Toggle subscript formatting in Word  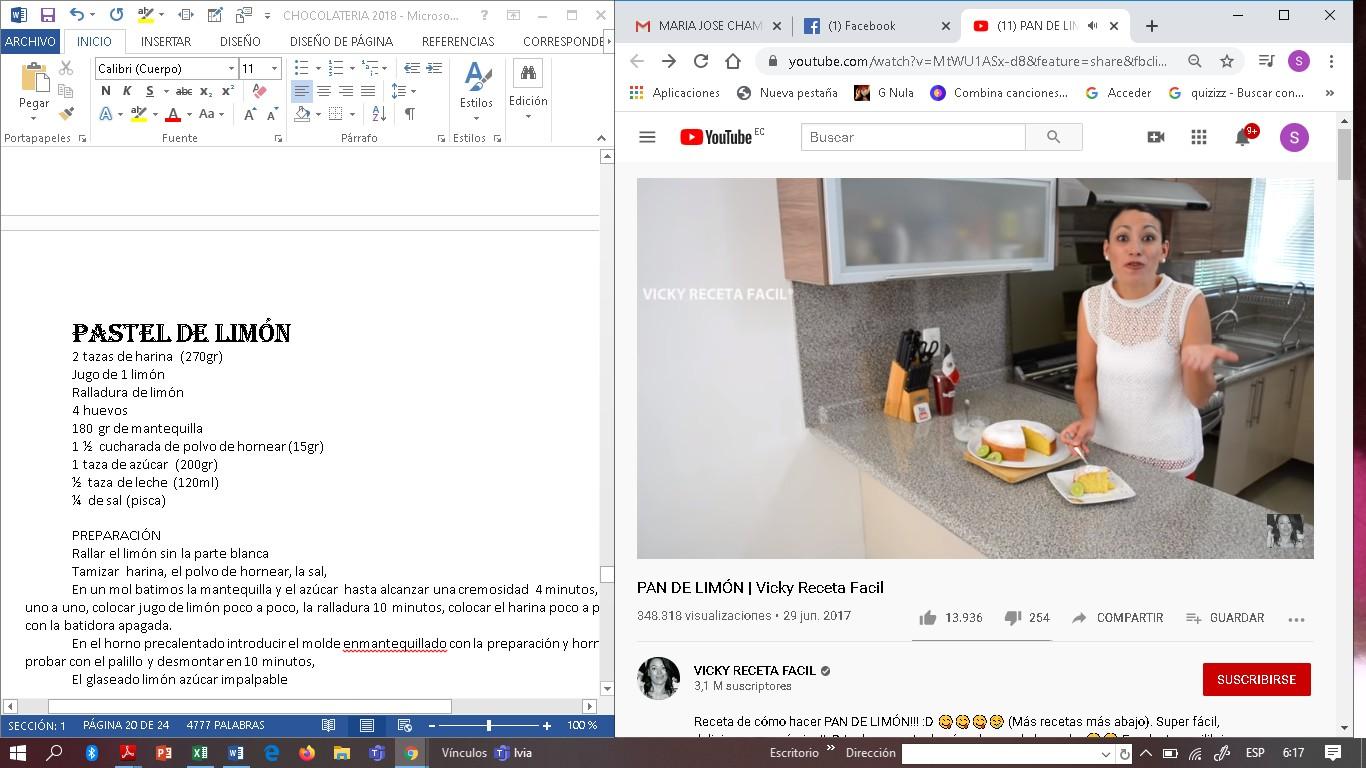[206, 91]
